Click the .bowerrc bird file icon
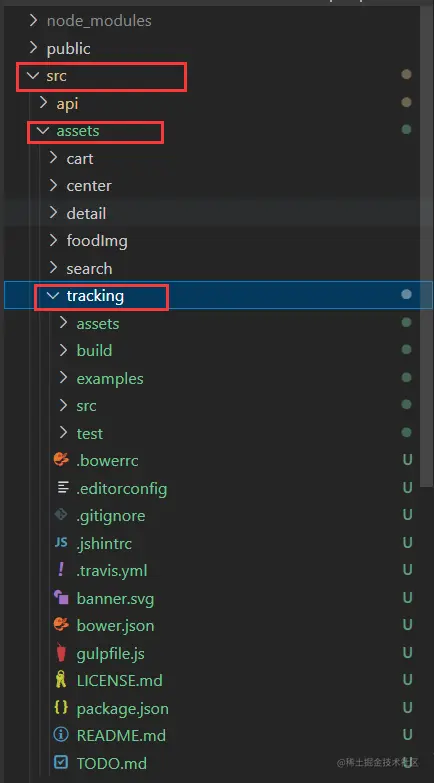 (x=61, y=459)
